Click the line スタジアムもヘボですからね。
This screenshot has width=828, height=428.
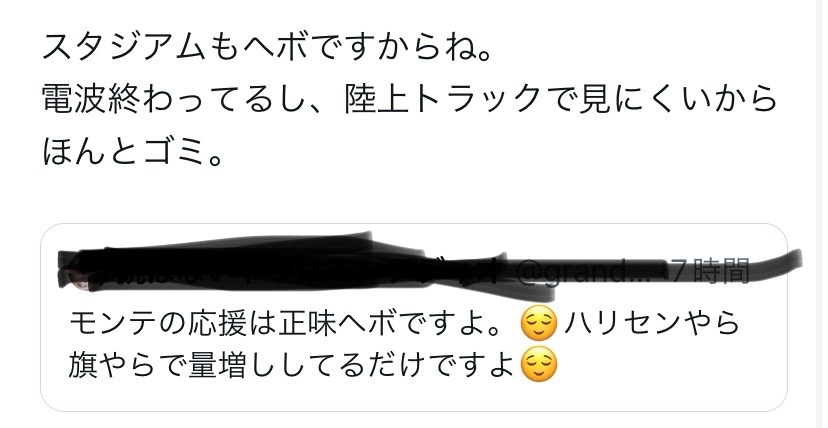(267, 49)
